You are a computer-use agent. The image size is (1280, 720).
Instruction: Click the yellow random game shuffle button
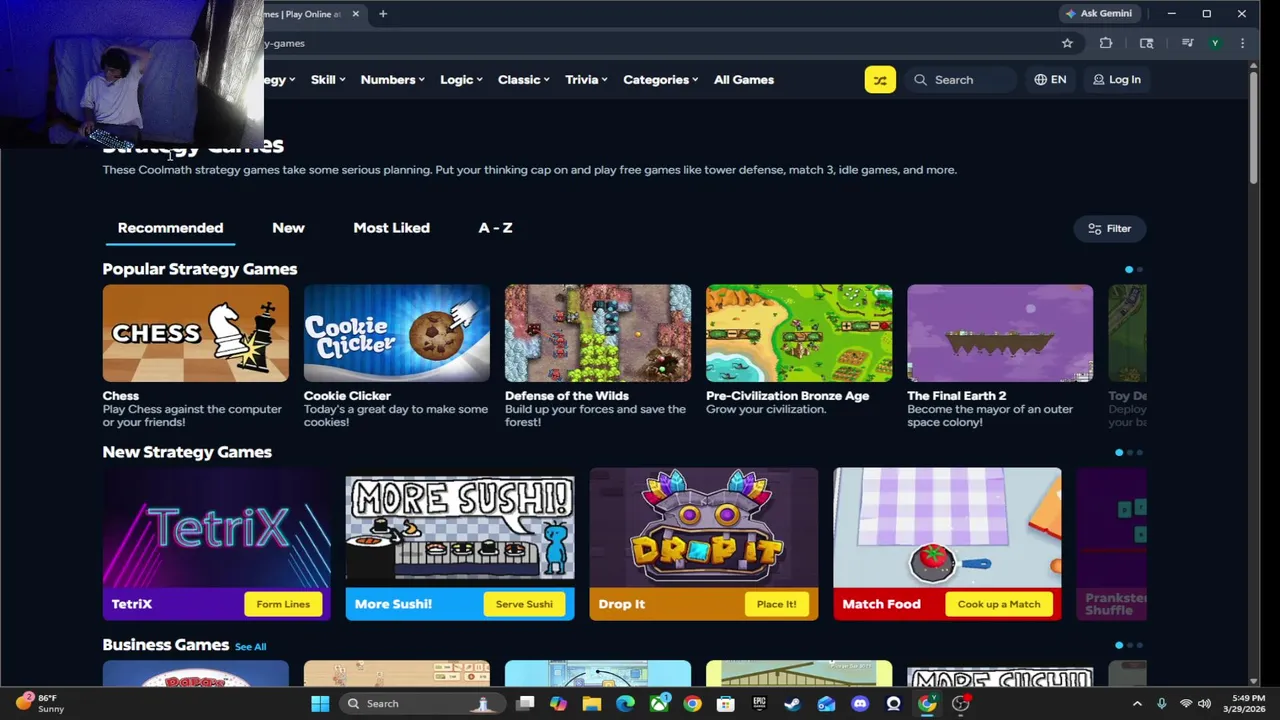click(x=880, y=80)
